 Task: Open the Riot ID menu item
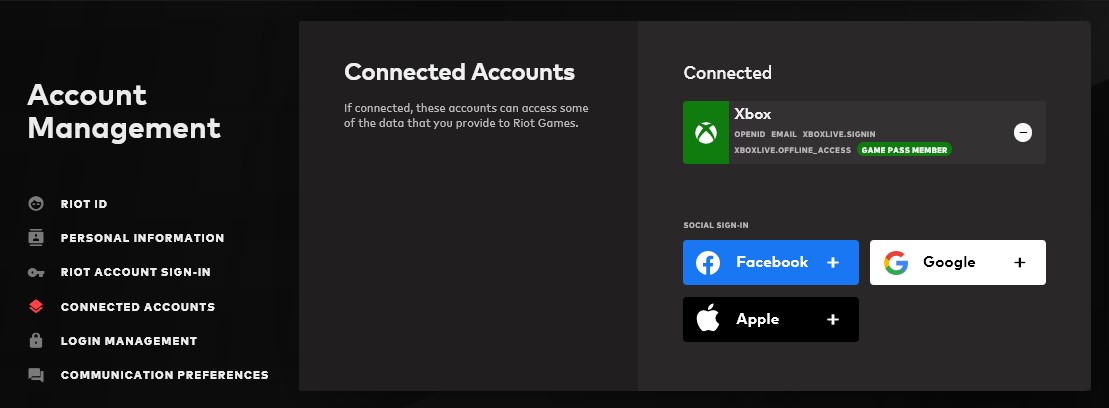84,204
